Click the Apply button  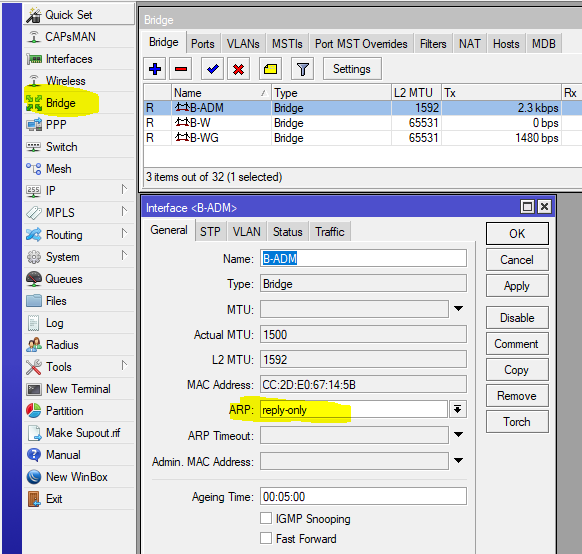point(517,286)
